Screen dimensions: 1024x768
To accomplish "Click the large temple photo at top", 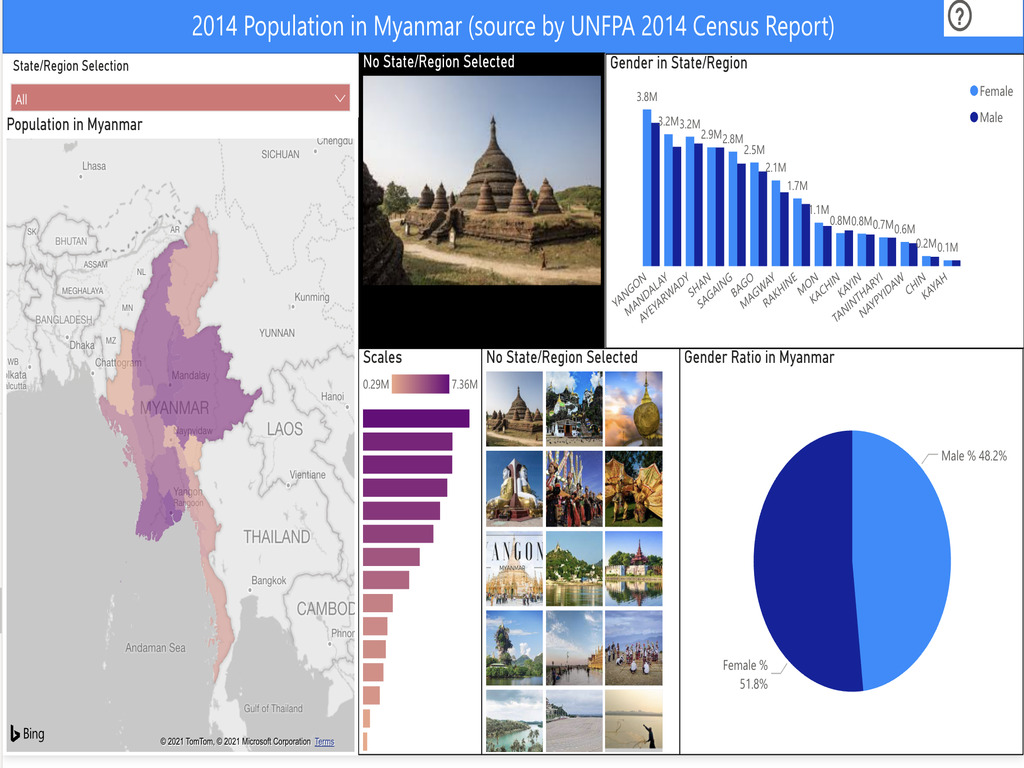I will (x=481, y=178).
